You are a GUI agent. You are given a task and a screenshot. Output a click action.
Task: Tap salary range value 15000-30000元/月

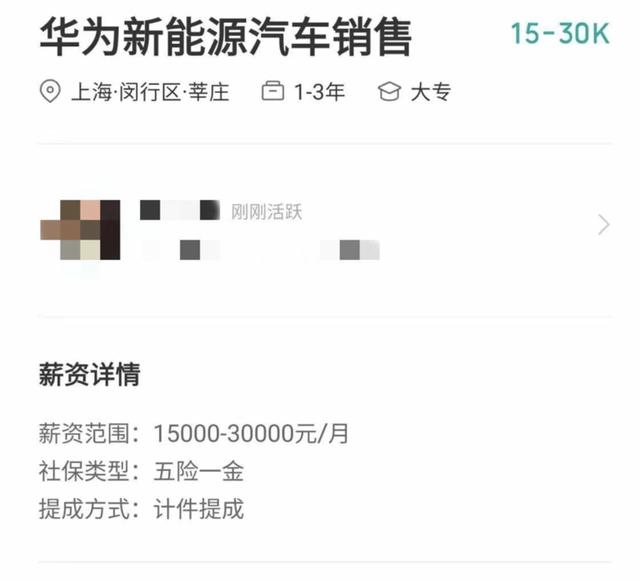click(x=251, y=433)
